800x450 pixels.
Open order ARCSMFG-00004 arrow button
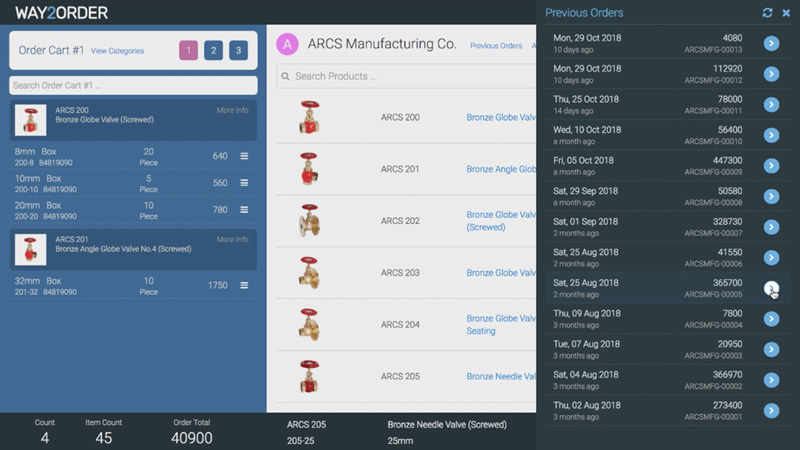click(x=771, y=319)
